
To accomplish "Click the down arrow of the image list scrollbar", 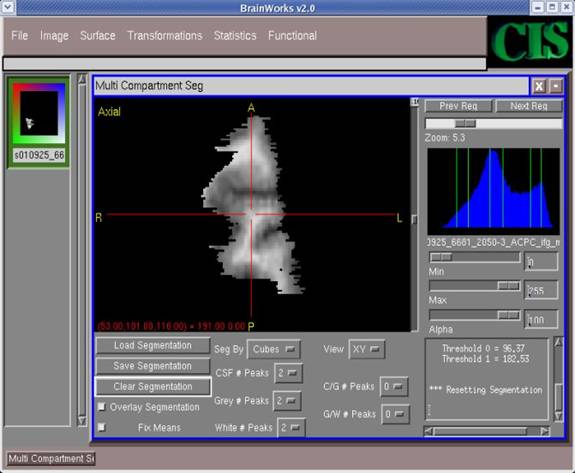I will 83,421.
